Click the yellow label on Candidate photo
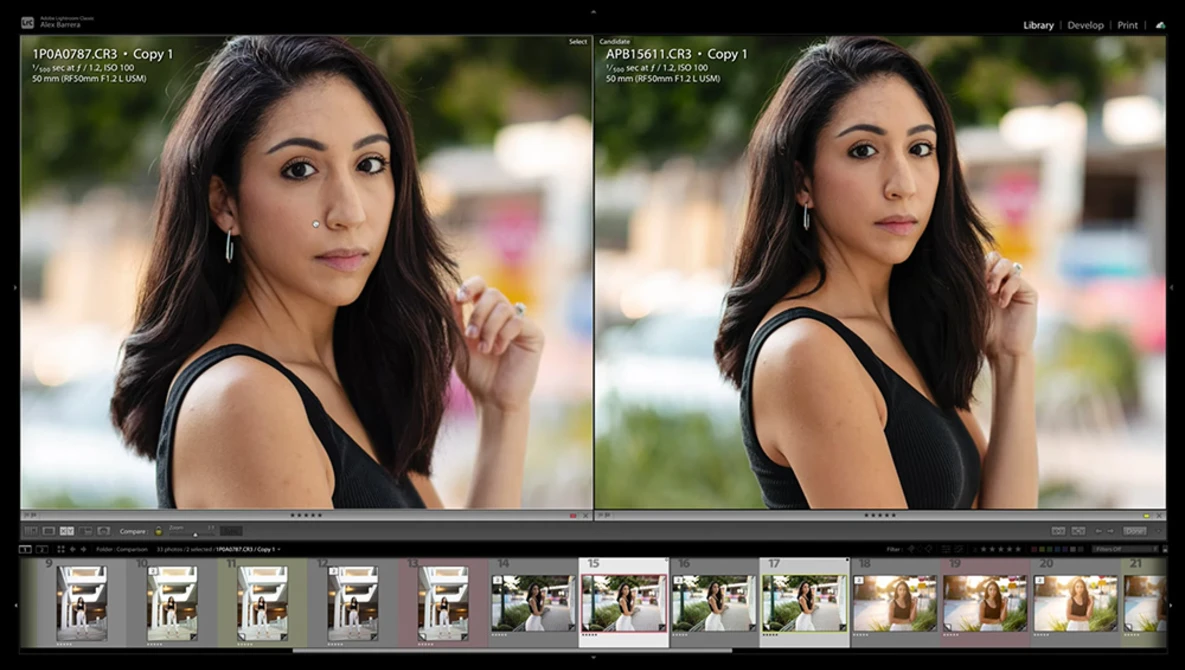Viewport: 1185px width, 670px height. coord(1146,515)
